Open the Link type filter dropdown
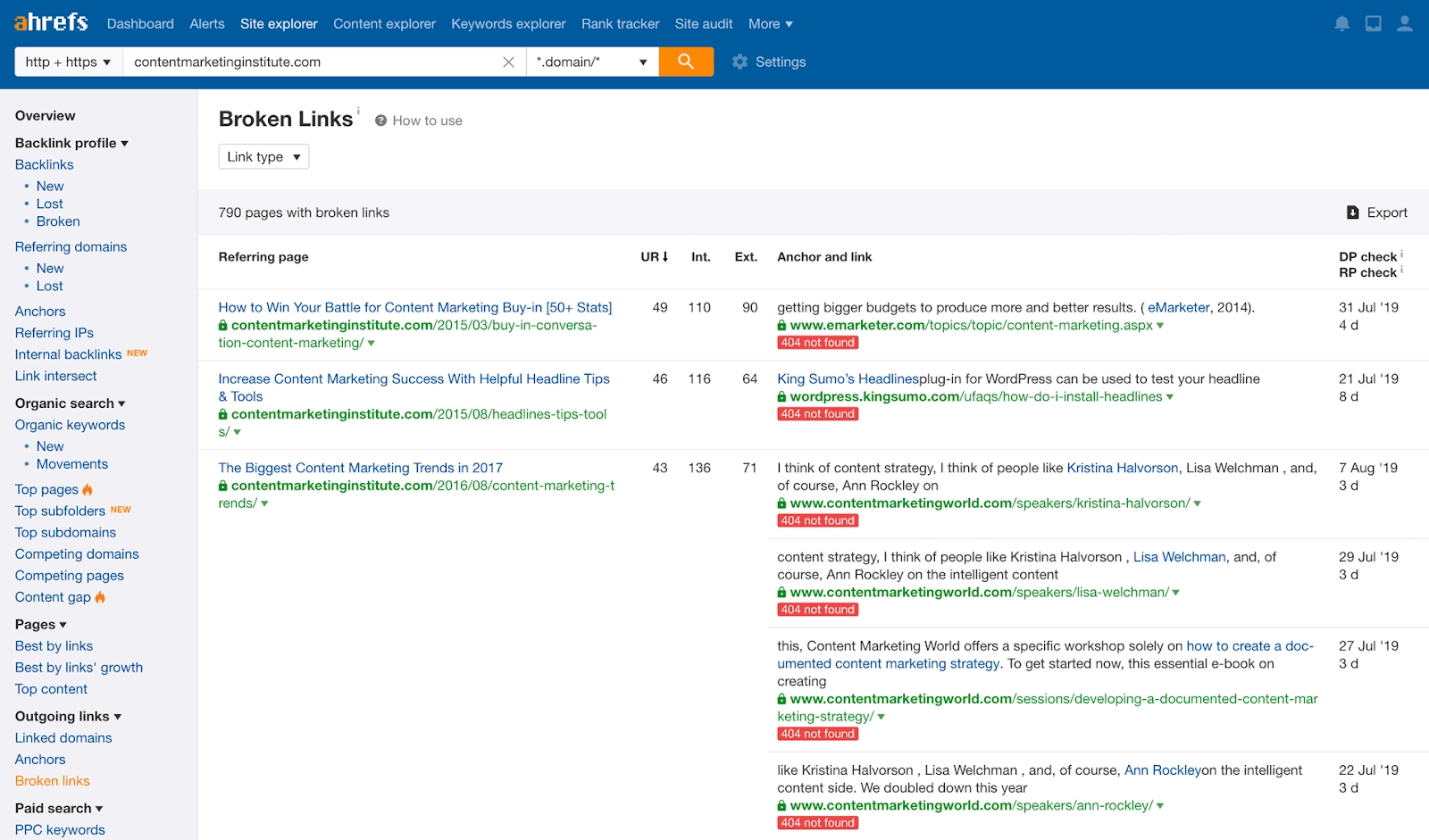The width and height of the screenshot is (1429, 840). pyautogui.click(x=263, y=156)
